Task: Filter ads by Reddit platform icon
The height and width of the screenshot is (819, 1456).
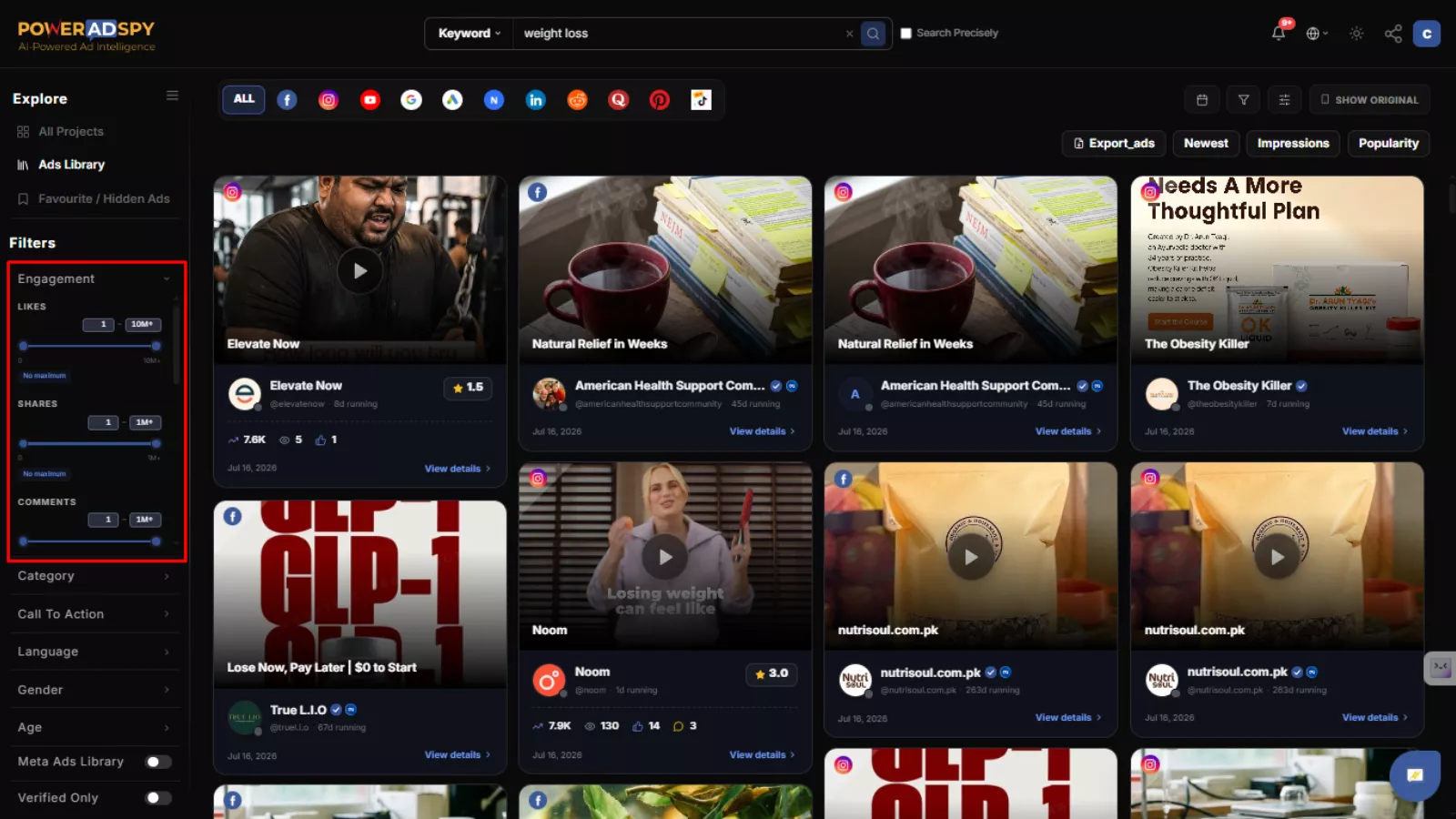Action: pos(577,100)
